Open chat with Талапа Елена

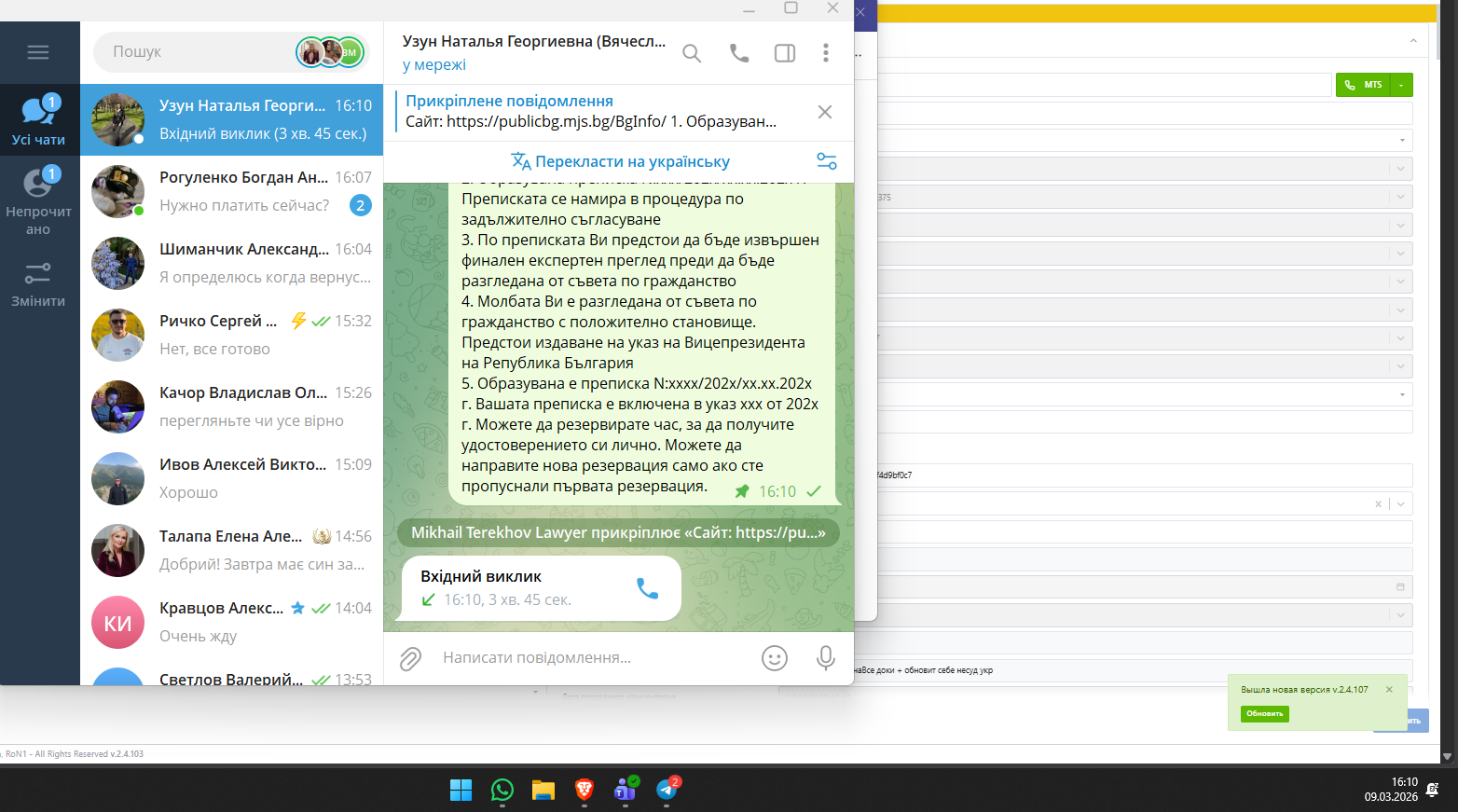[x=231, y=550]
